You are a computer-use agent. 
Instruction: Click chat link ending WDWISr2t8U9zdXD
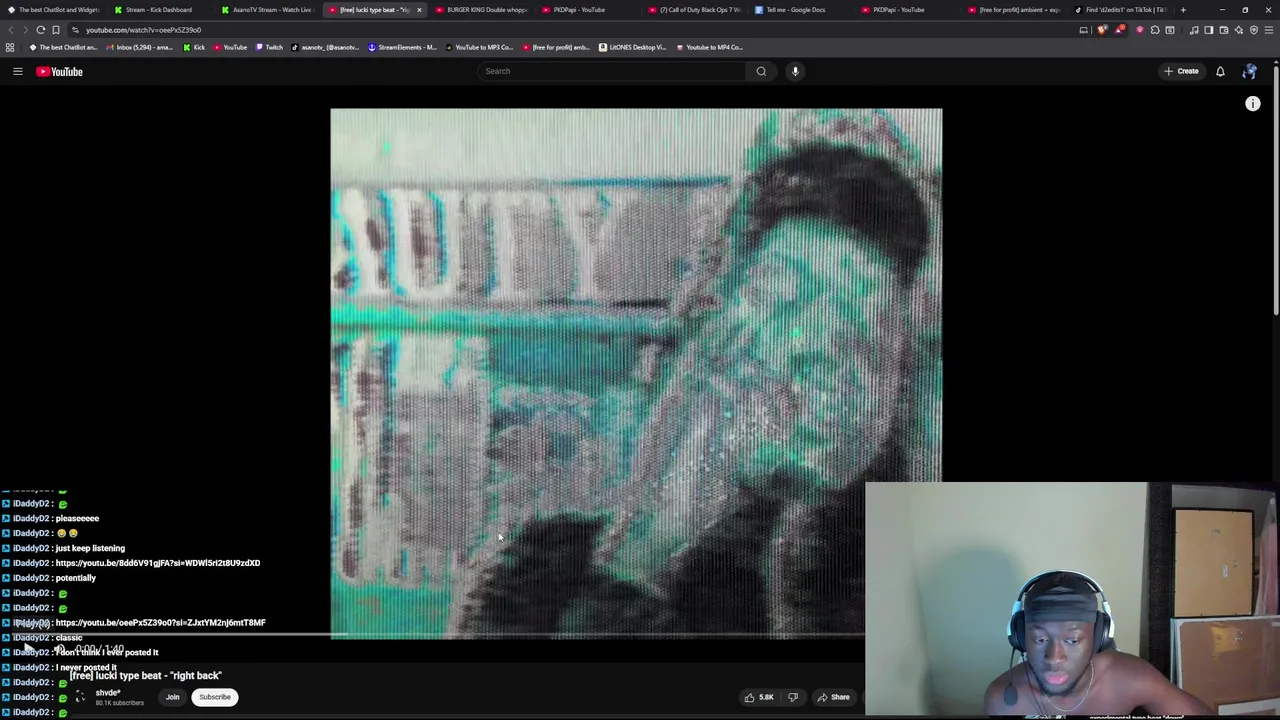(x=158, y=563)
